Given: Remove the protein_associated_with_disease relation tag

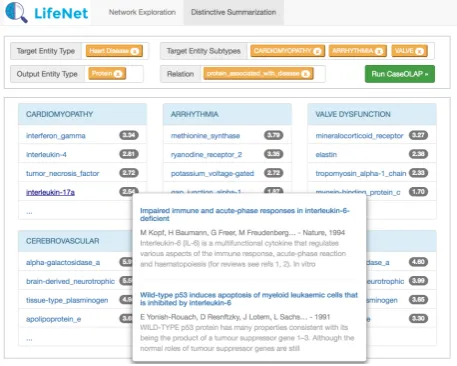Looking at the screenshot, I should click(305, 74).
